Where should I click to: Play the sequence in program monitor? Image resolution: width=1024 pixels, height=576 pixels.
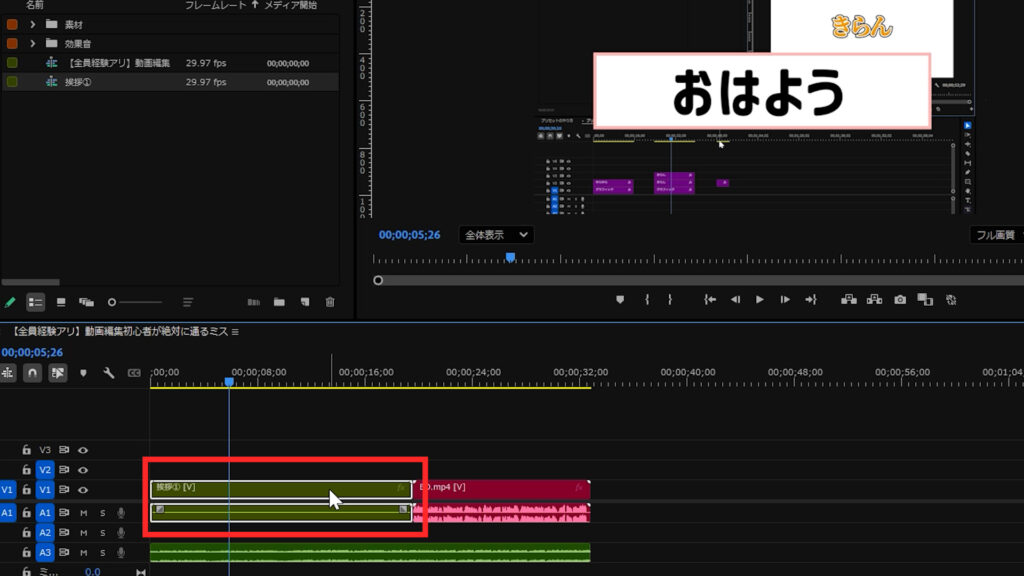point(760,300)
